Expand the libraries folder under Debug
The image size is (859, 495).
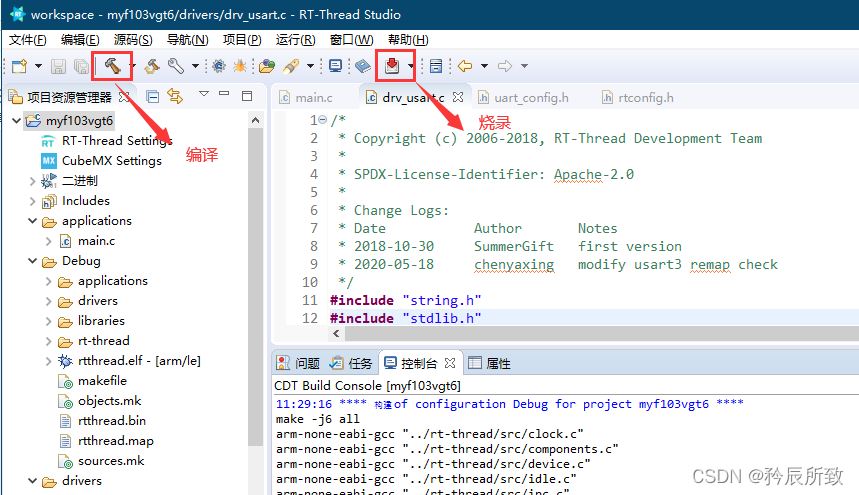point(48,321)
